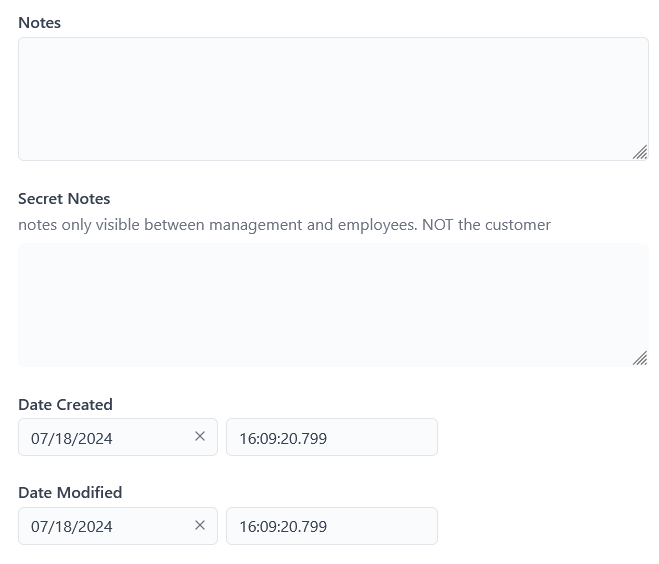Click the Date Modified label
659x564 pixels.
pos(70,493)
